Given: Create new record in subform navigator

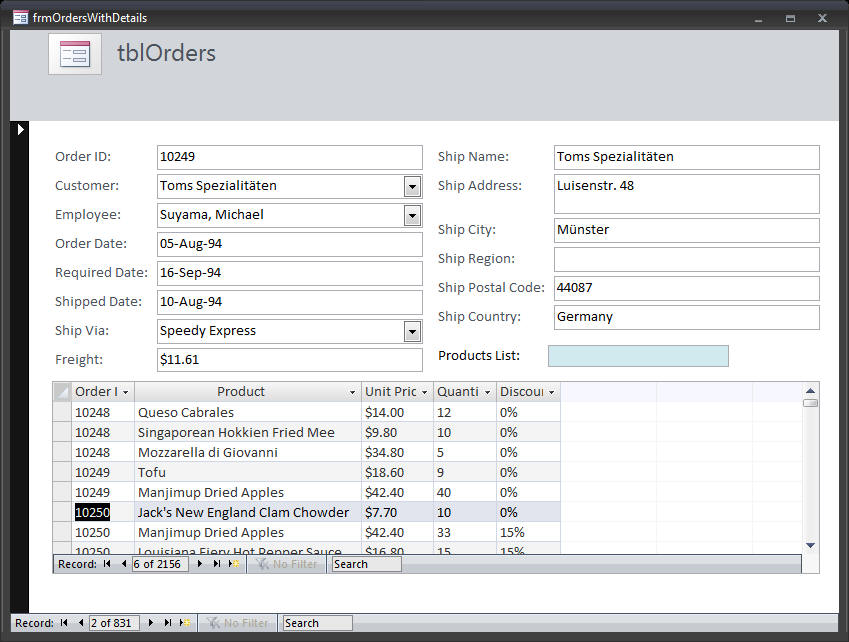Looking at the screenshot, I should click(x=233, y=564).
